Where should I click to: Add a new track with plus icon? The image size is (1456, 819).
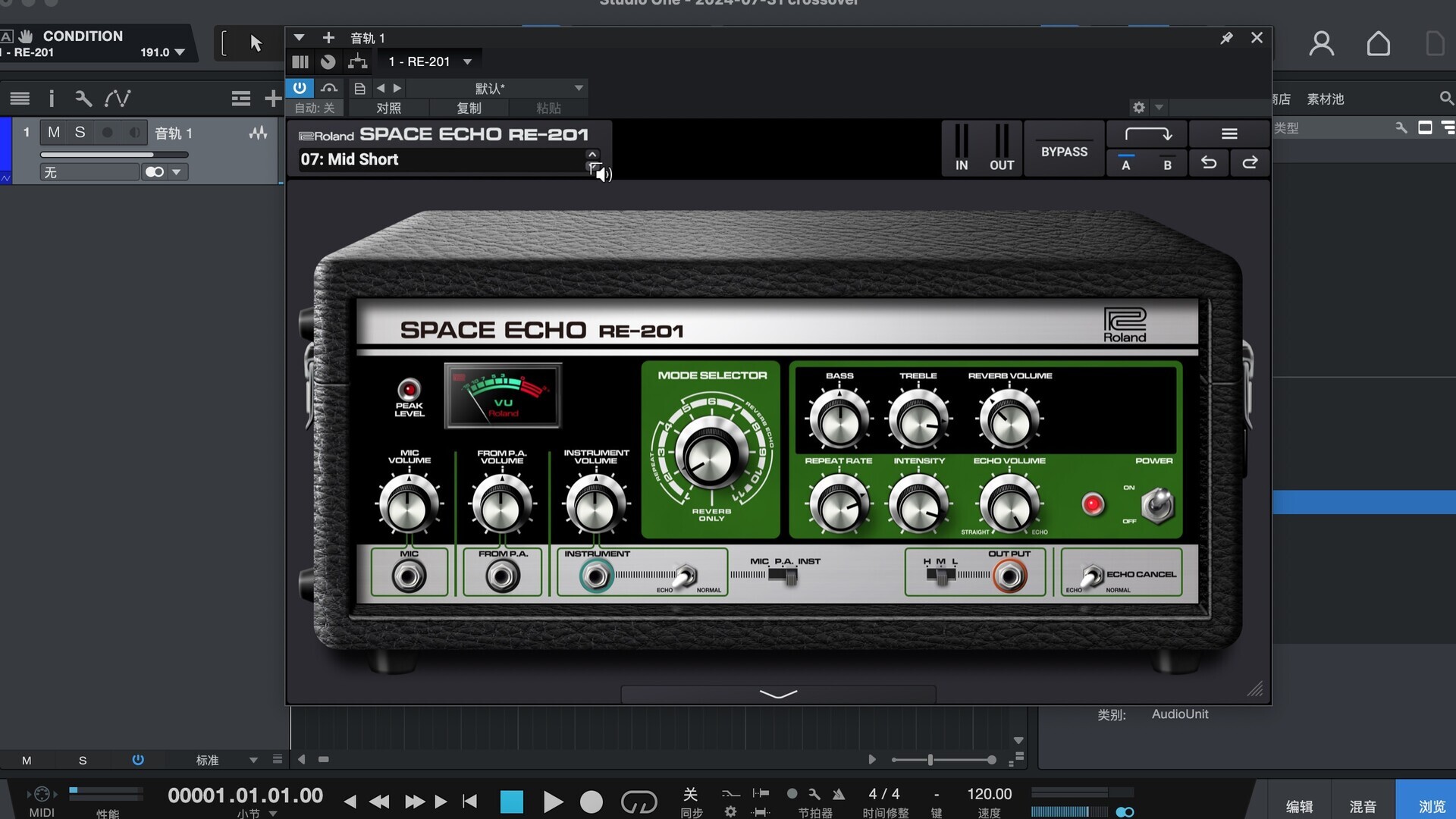tap(272, 98)
